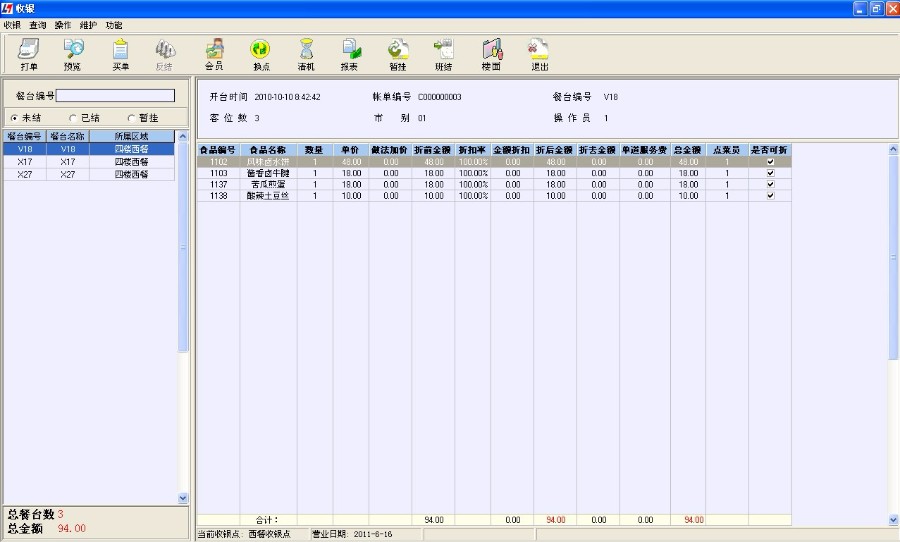
Task: Sort table list by 餐台编号 column header
Action: point(25,137)
